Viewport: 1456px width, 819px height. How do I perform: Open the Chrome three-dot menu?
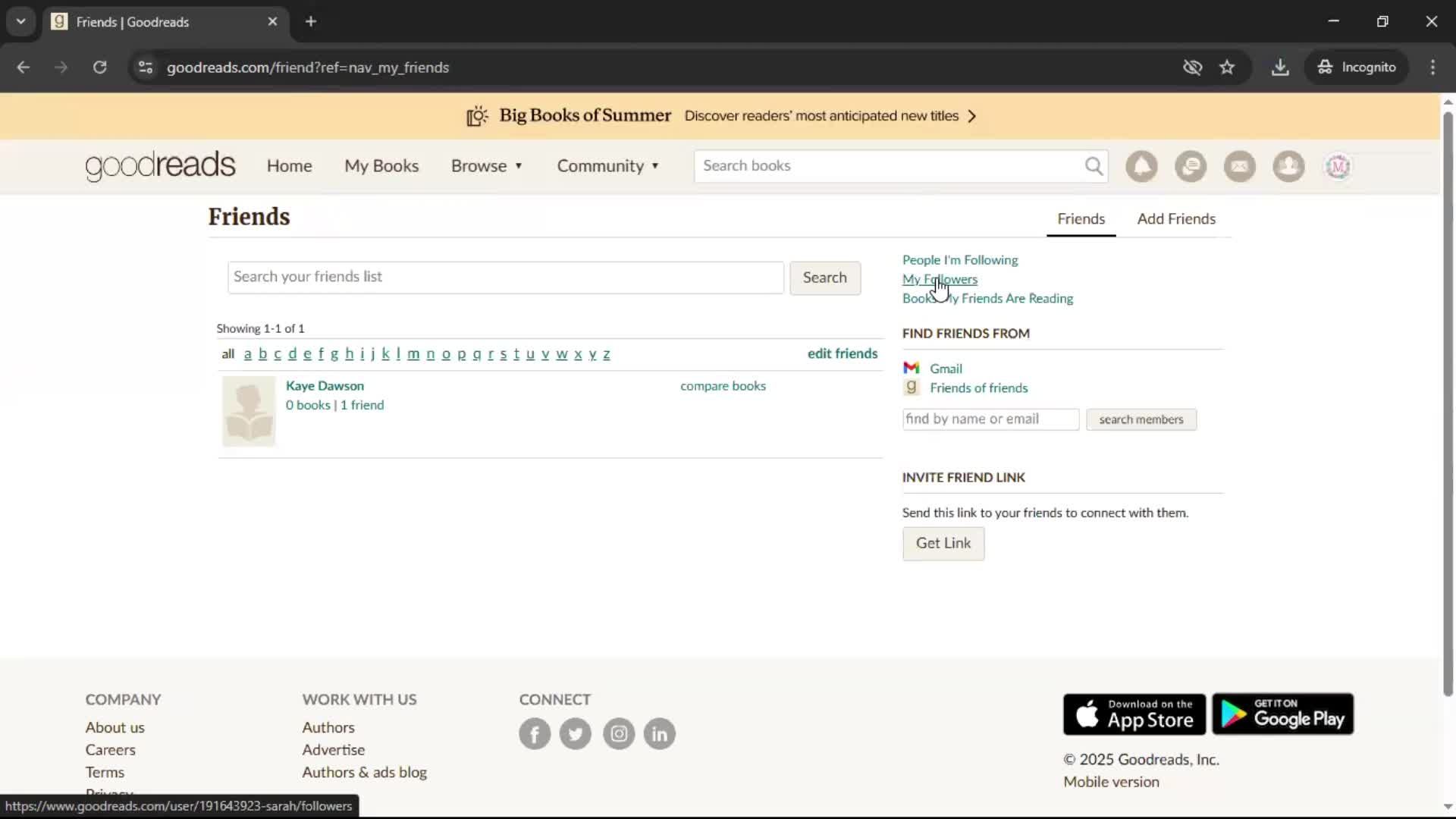pyautogui.click(x=1432, y=67)
